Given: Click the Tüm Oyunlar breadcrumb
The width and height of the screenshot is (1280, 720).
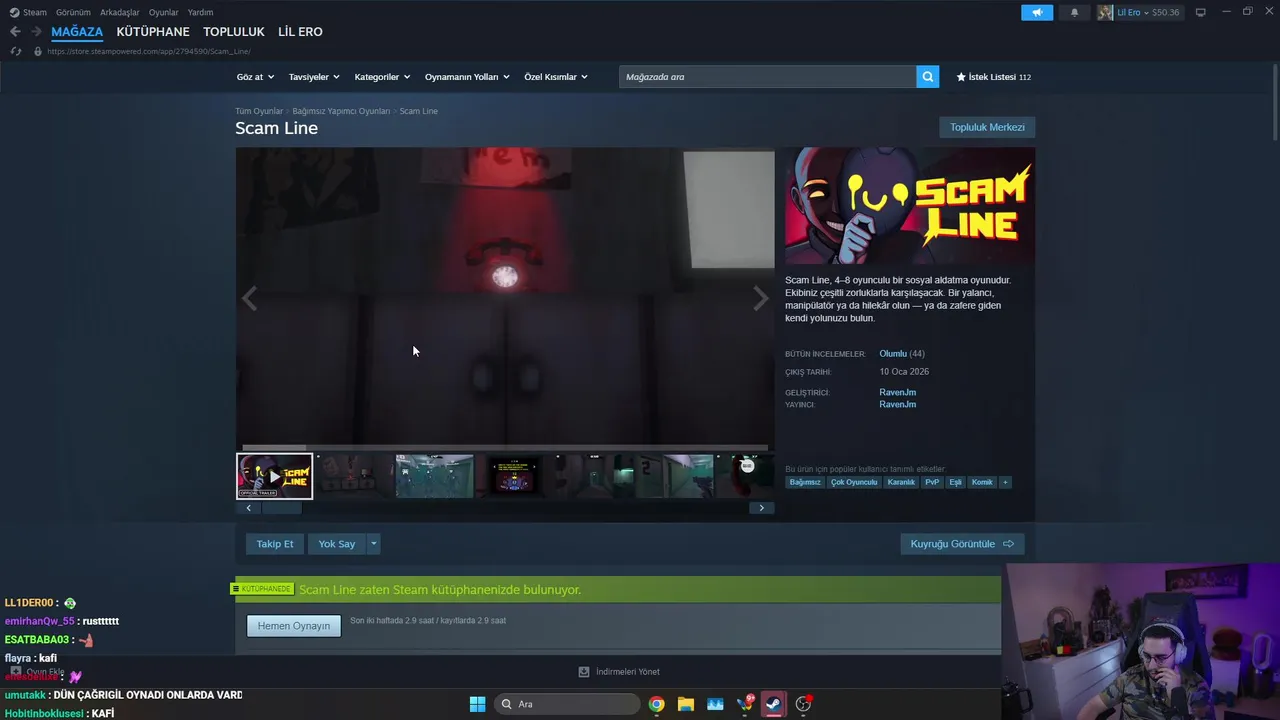Looking at the screenshot, I should (x=259, y=111).
